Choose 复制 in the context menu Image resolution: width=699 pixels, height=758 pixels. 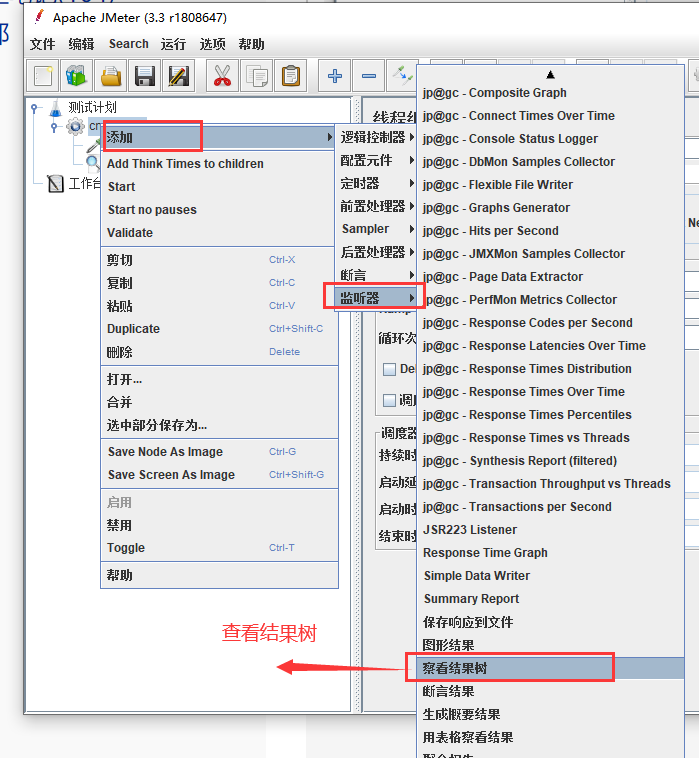click(219, 283)
